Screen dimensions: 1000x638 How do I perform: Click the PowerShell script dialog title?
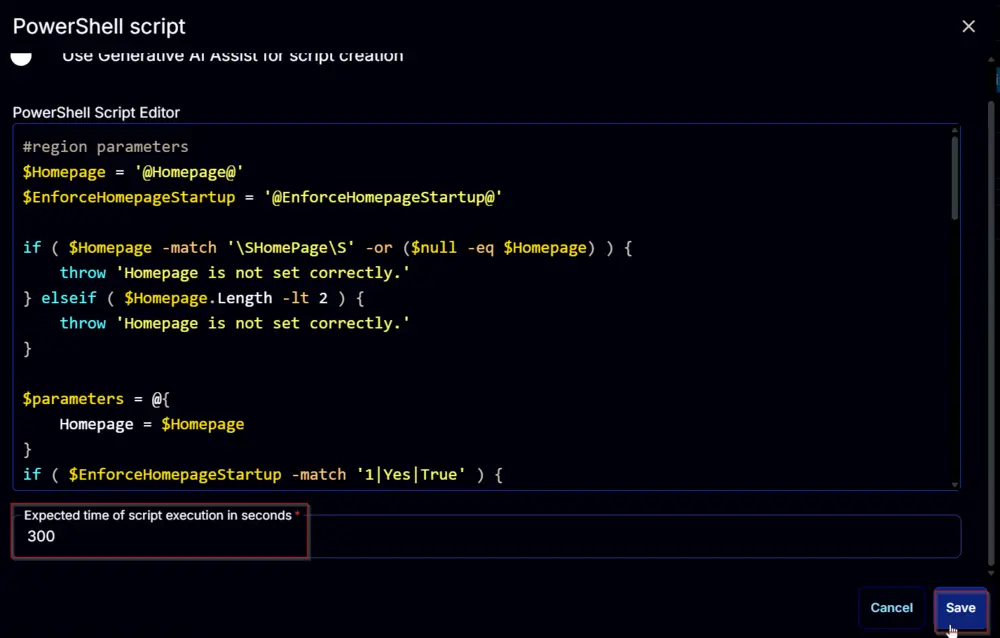(99, 26)
